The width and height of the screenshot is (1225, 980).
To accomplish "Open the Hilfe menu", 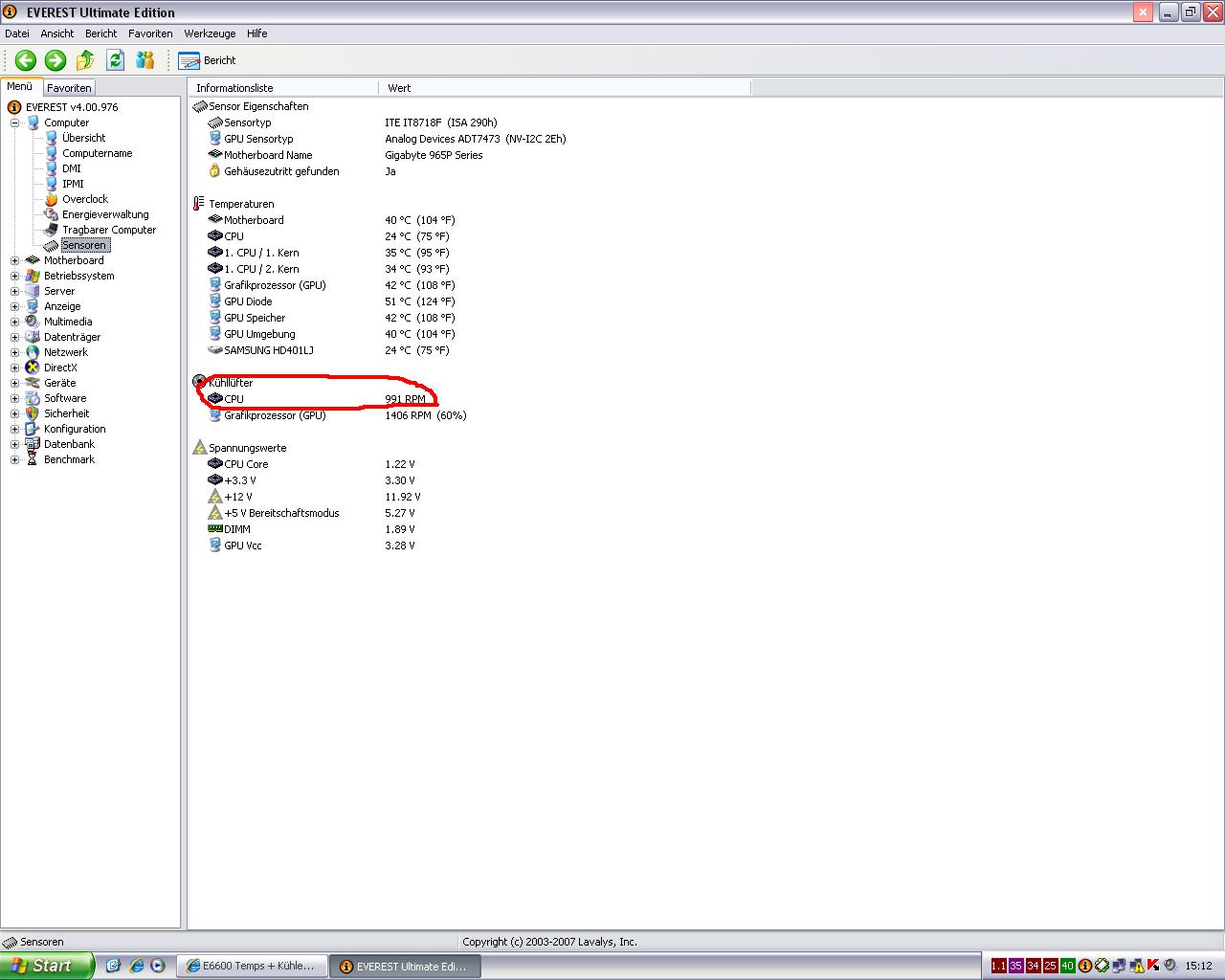I will point(256,33).
